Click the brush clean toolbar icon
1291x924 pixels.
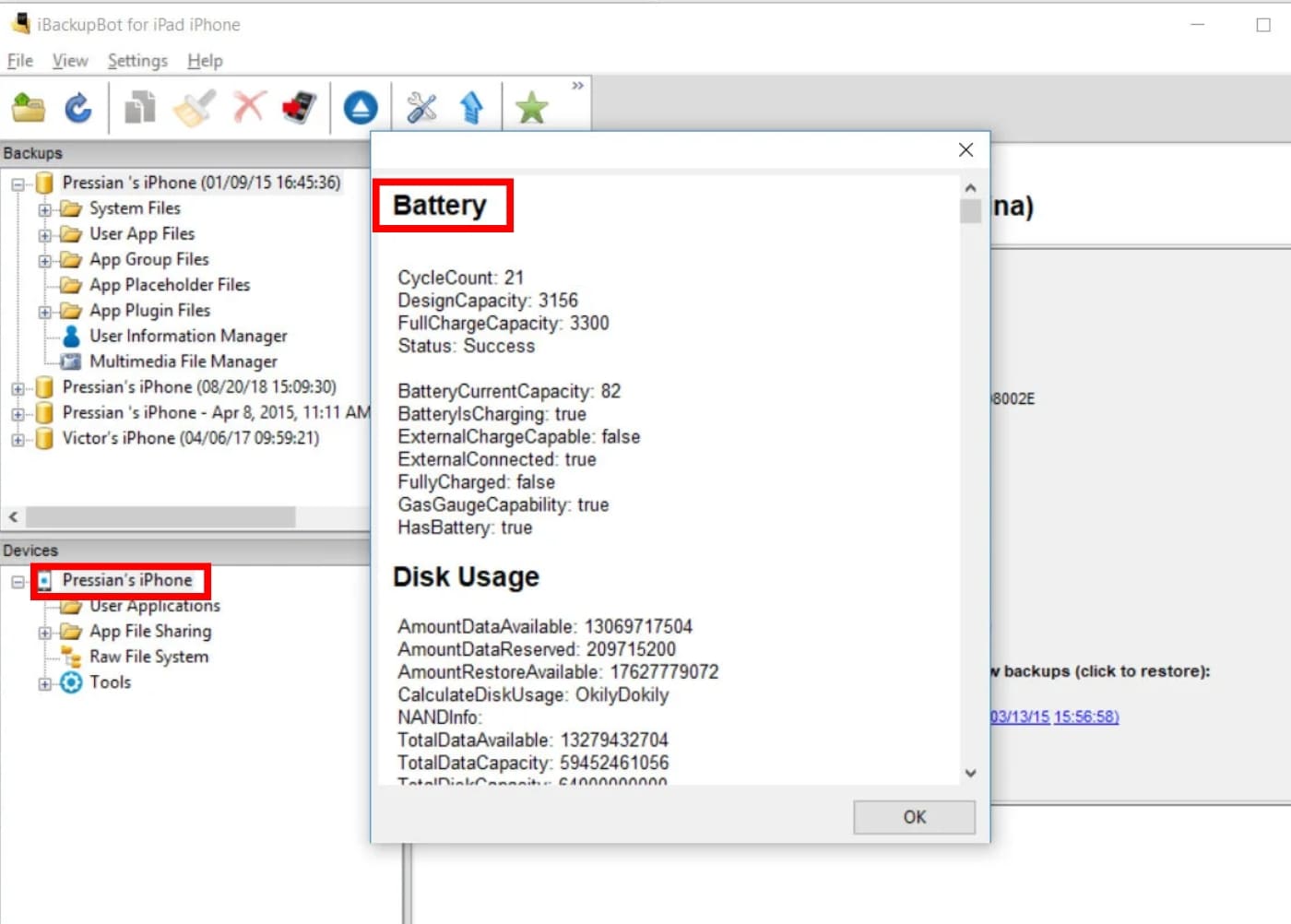(x=195, y=108)
